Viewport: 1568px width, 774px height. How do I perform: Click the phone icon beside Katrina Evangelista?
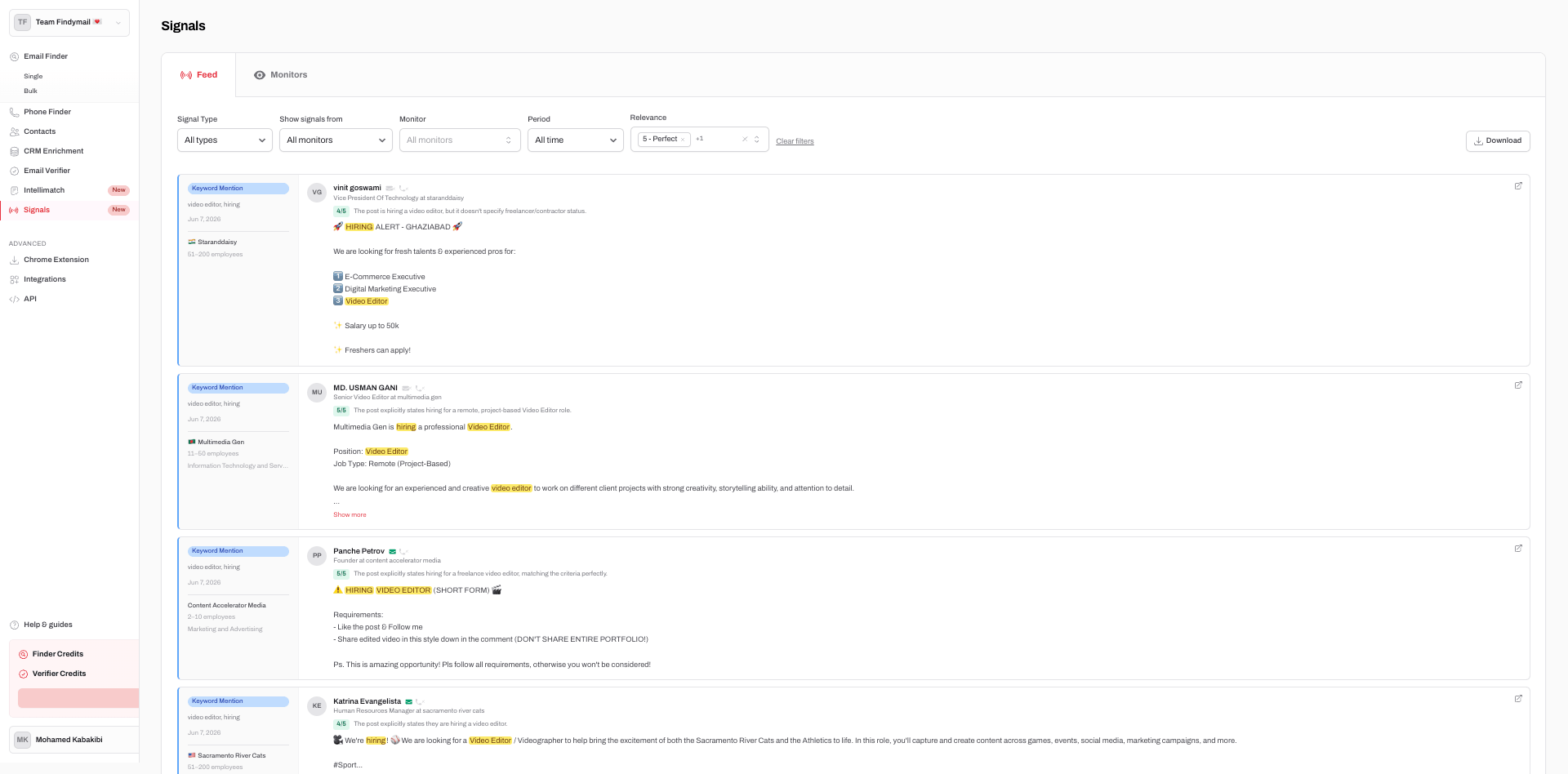pyautogui.click(x=419, y=701)
